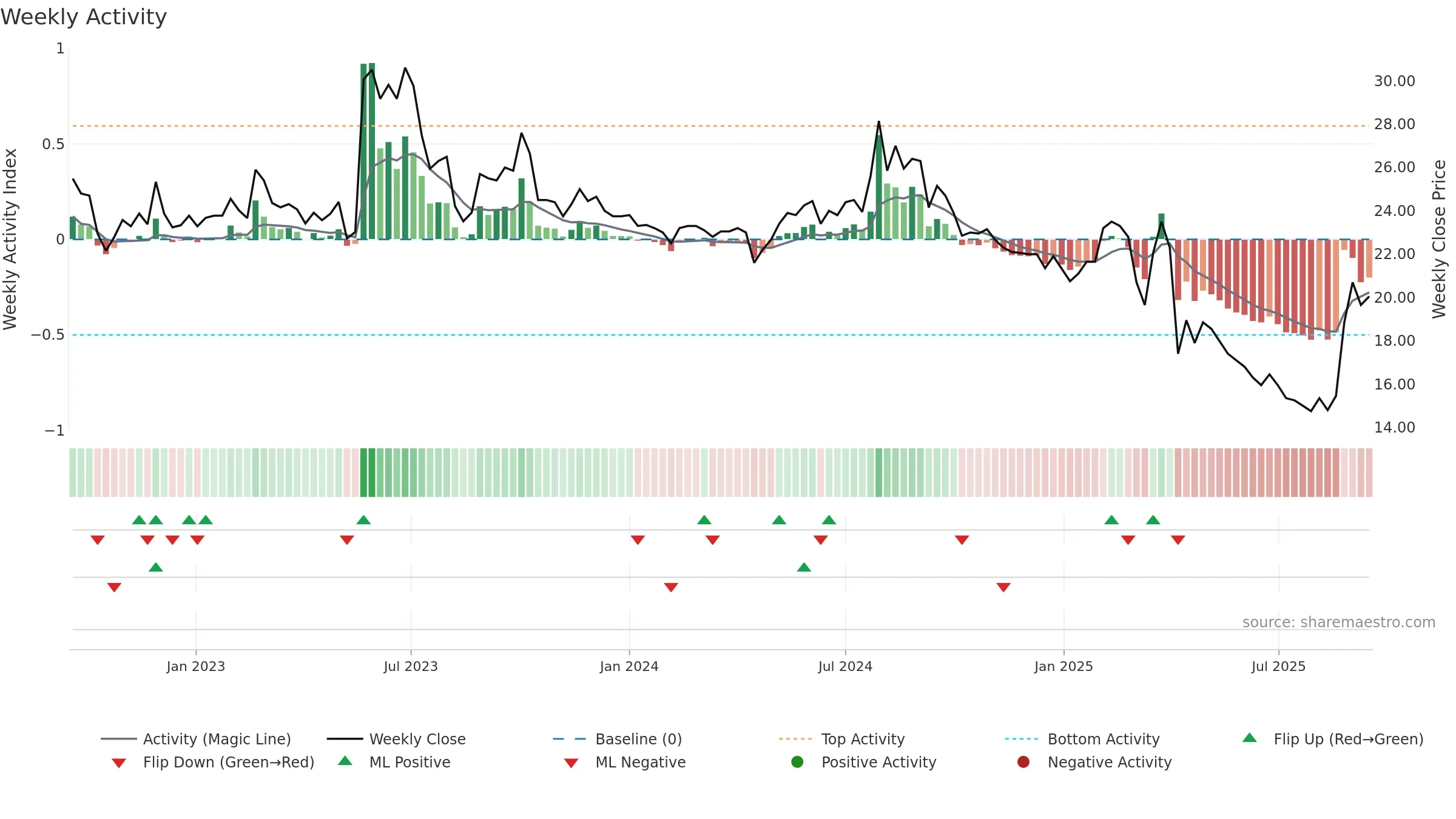This screenshot has height=819, width=1456.
Task: Click the red triangle icon beside Flip Down
Action: (119, 763)
